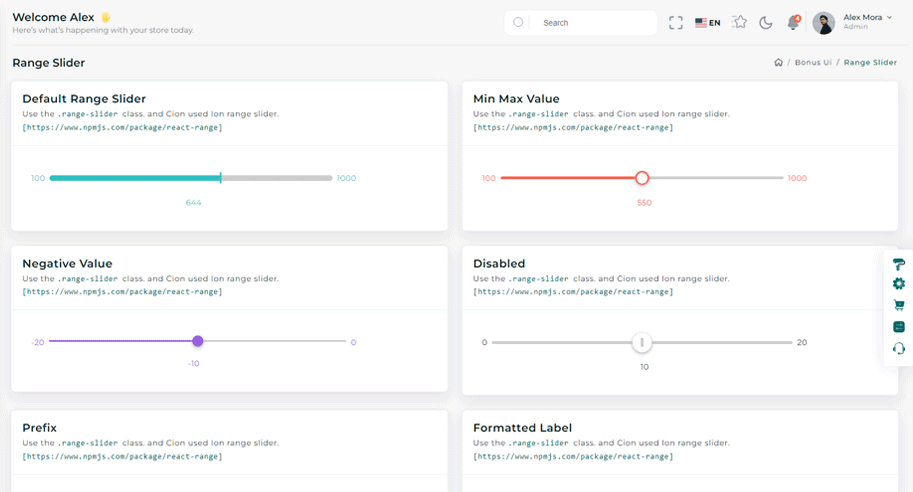Toggle dark mode with moon icon
The width and height of the screenshot is (913, 492).
coord(766,23)
